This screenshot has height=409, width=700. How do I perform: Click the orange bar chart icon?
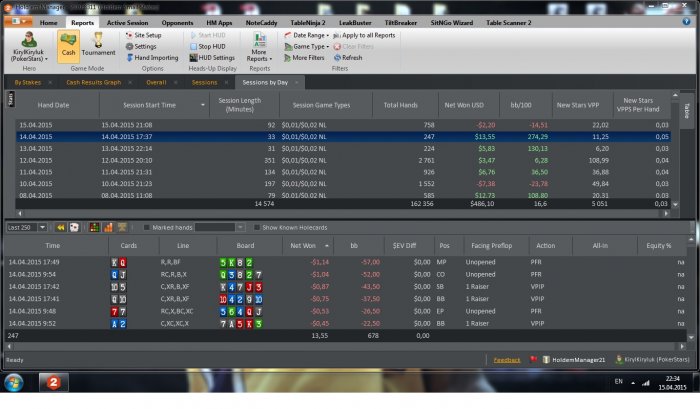(108, 227)
